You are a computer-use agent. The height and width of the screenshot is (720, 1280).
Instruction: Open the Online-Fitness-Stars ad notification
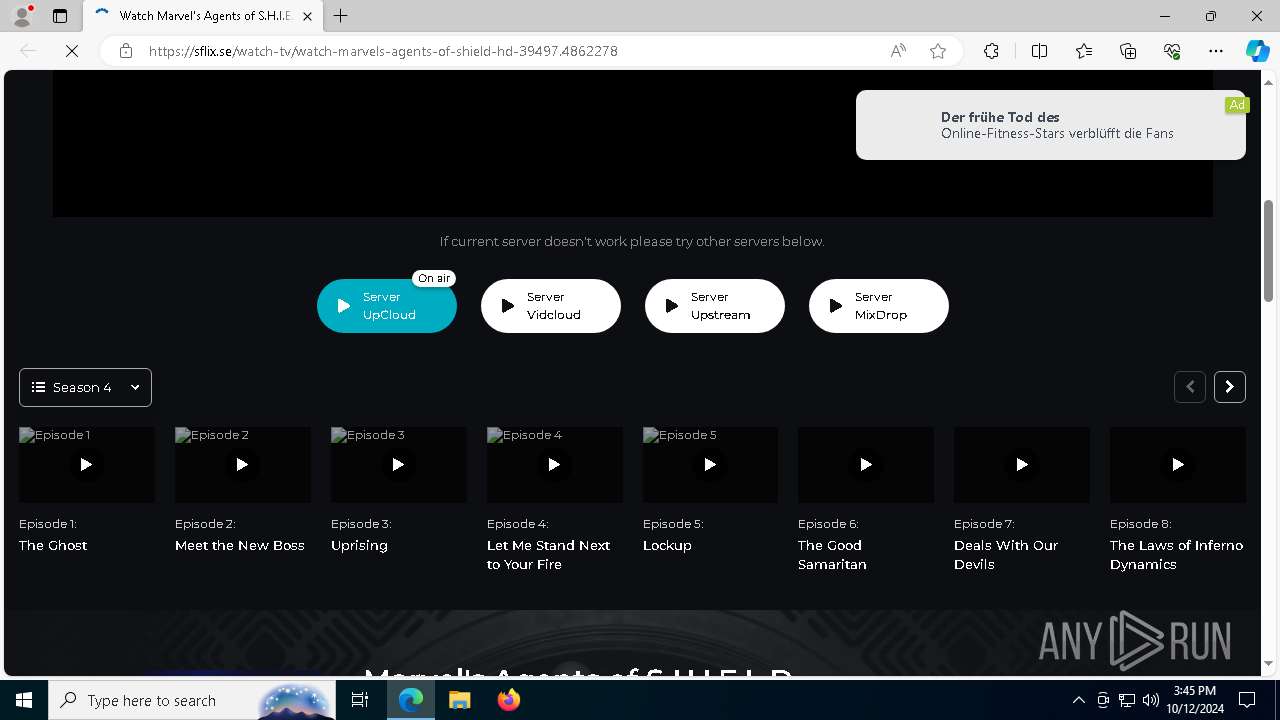point(1051,125)
